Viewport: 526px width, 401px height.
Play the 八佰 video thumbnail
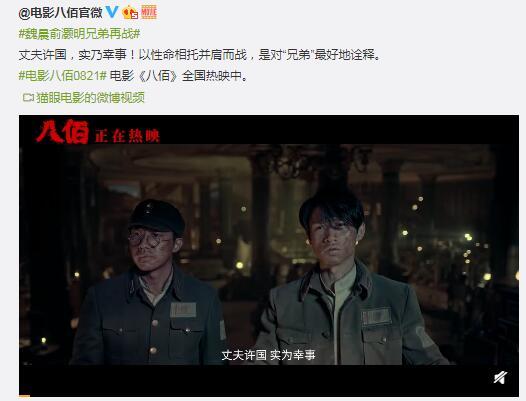269,256
